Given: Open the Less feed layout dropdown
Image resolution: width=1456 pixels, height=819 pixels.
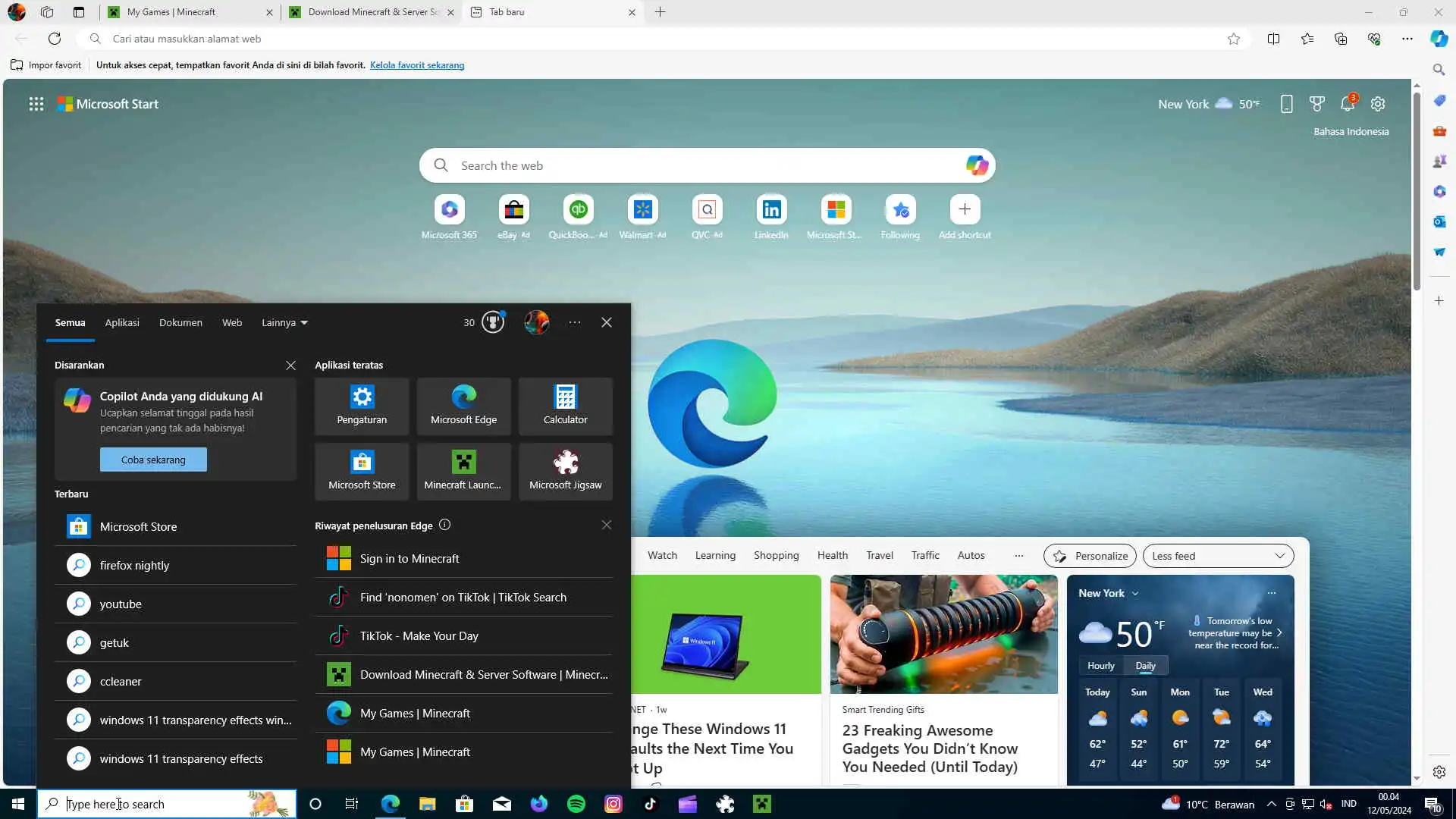Looking at the screenshot, I should 1218,556.
